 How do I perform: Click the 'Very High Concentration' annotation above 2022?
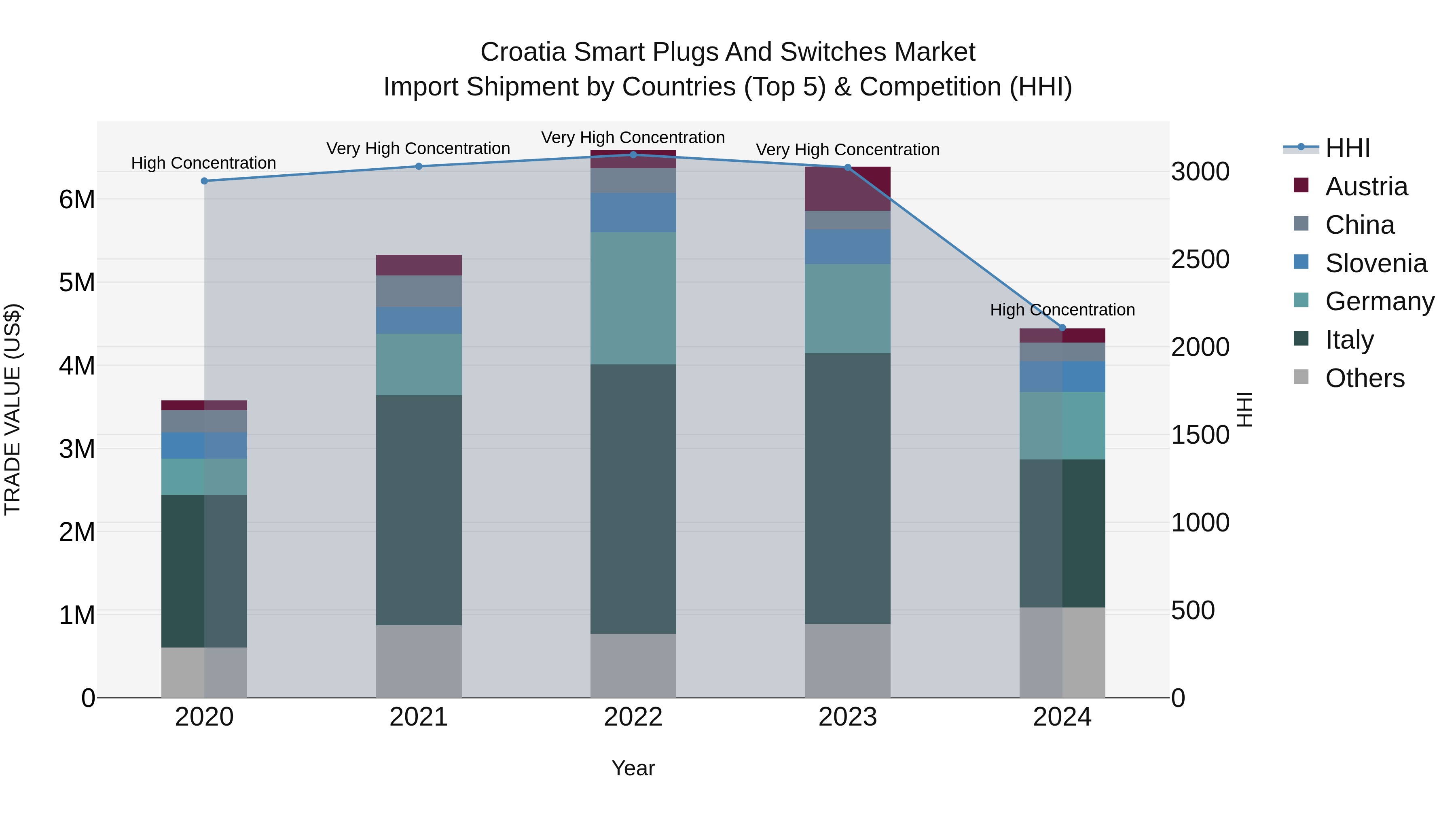tap(633, 138)
